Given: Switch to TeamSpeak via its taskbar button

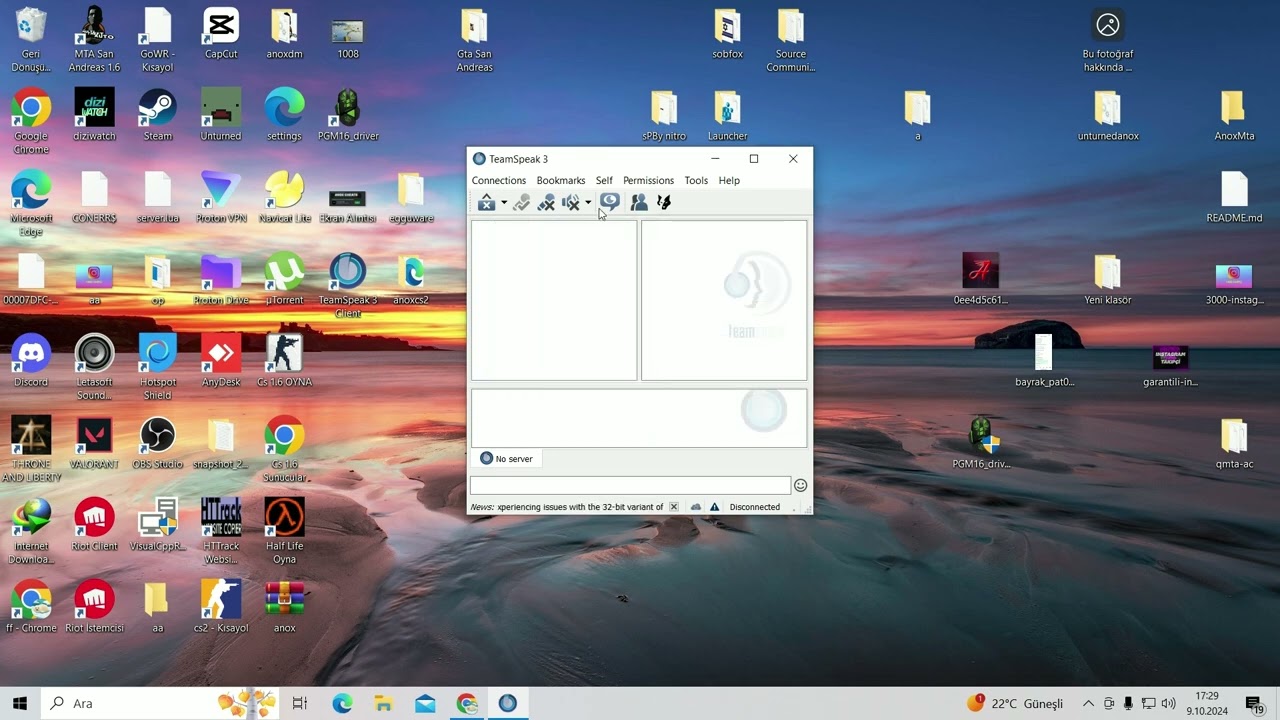Looking at the screenshot, I should coord(507,703).
